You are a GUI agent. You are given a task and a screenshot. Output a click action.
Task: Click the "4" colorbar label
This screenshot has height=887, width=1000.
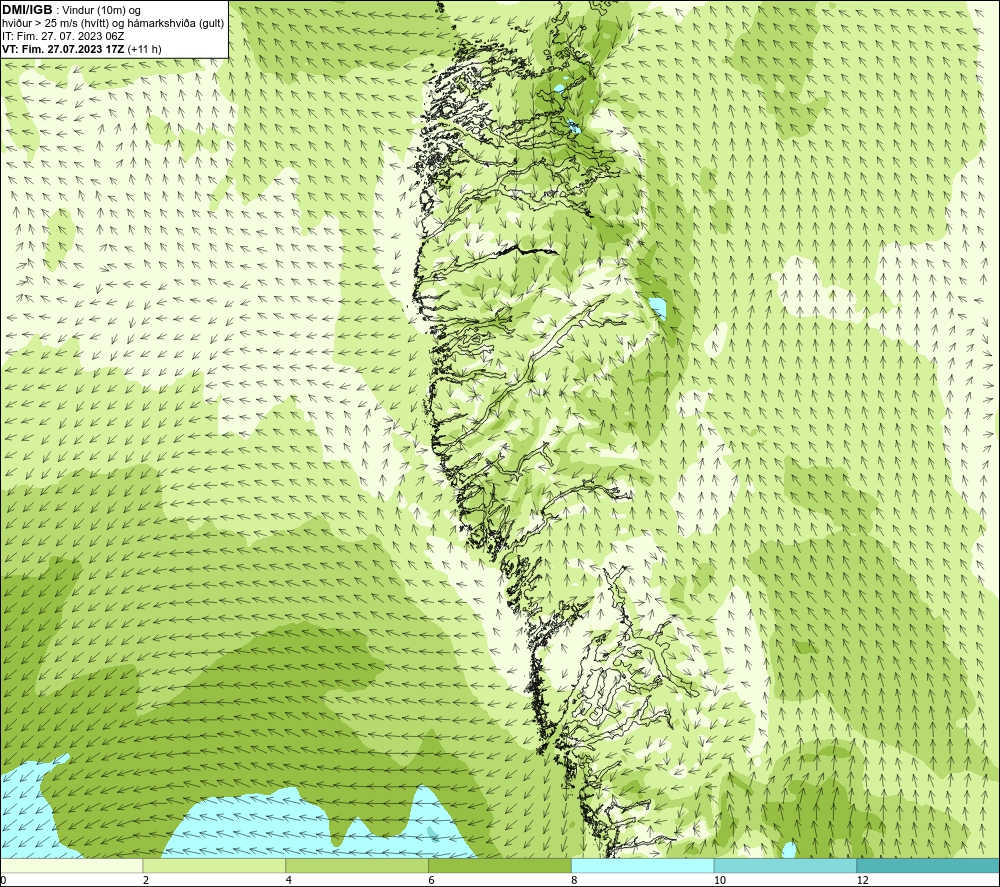tap(289, 880)
